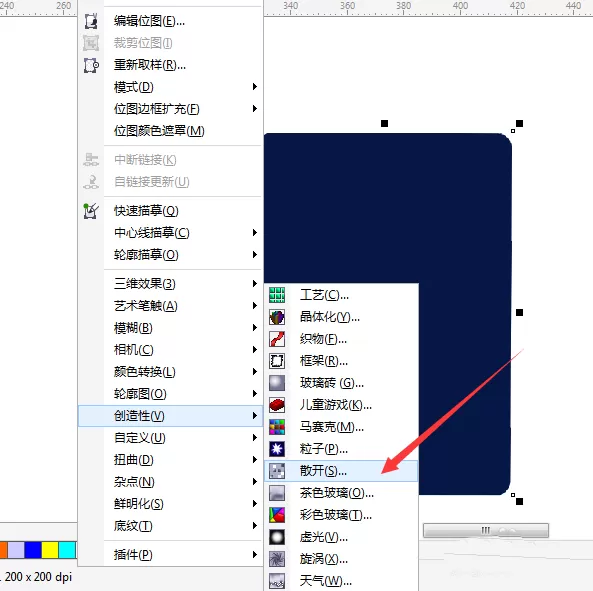Click the 散开 scatter effect icon
This screenshot has width=593, height=591.
click(277, 471)
